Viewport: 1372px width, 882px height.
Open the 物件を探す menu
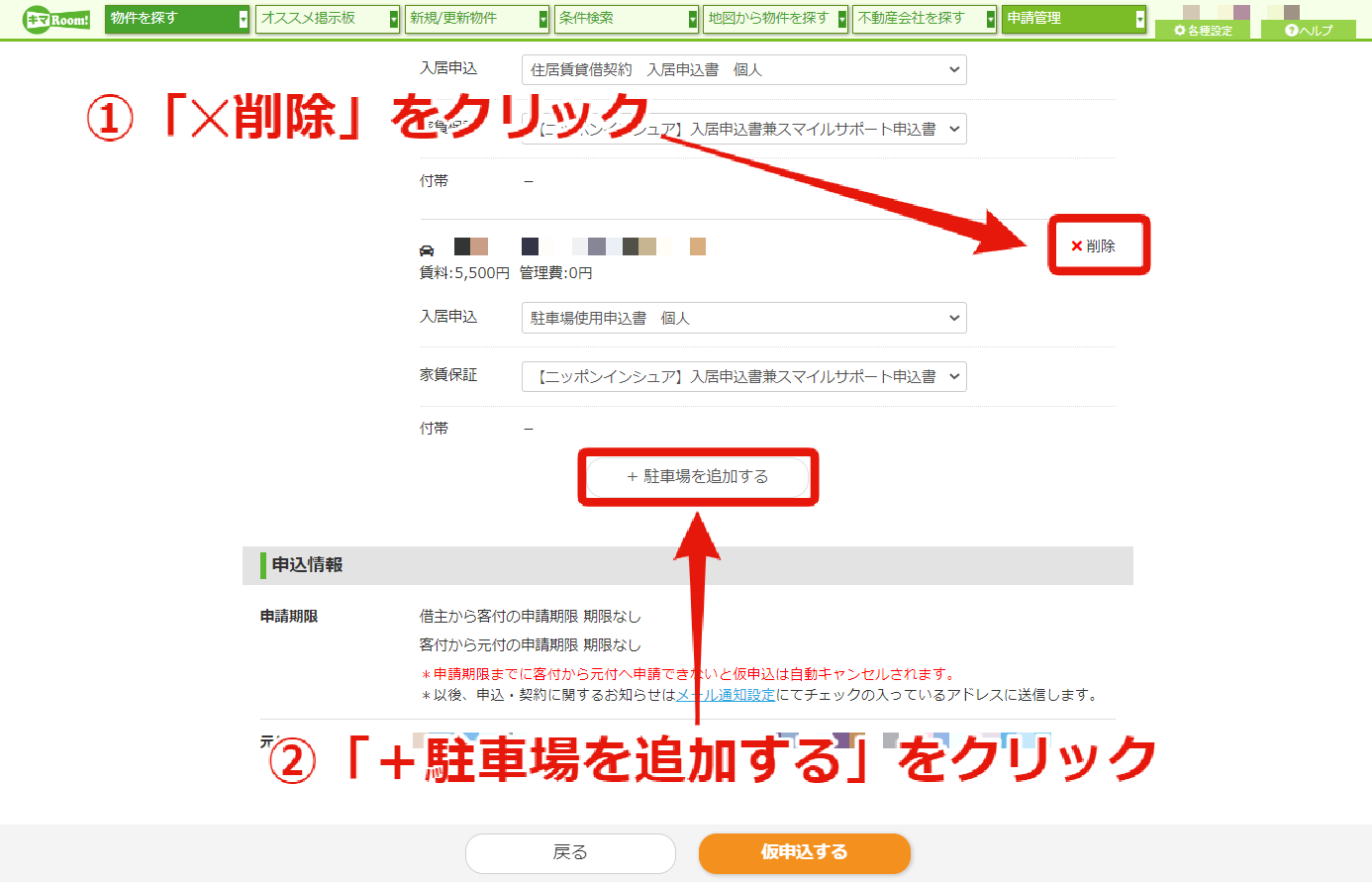(177, 19)
